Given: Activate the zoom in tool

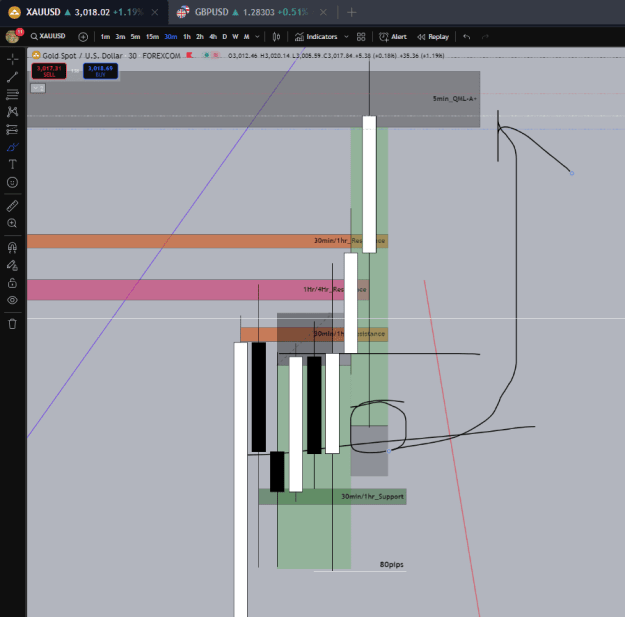Looking at the screenshot, I should 12,223.
